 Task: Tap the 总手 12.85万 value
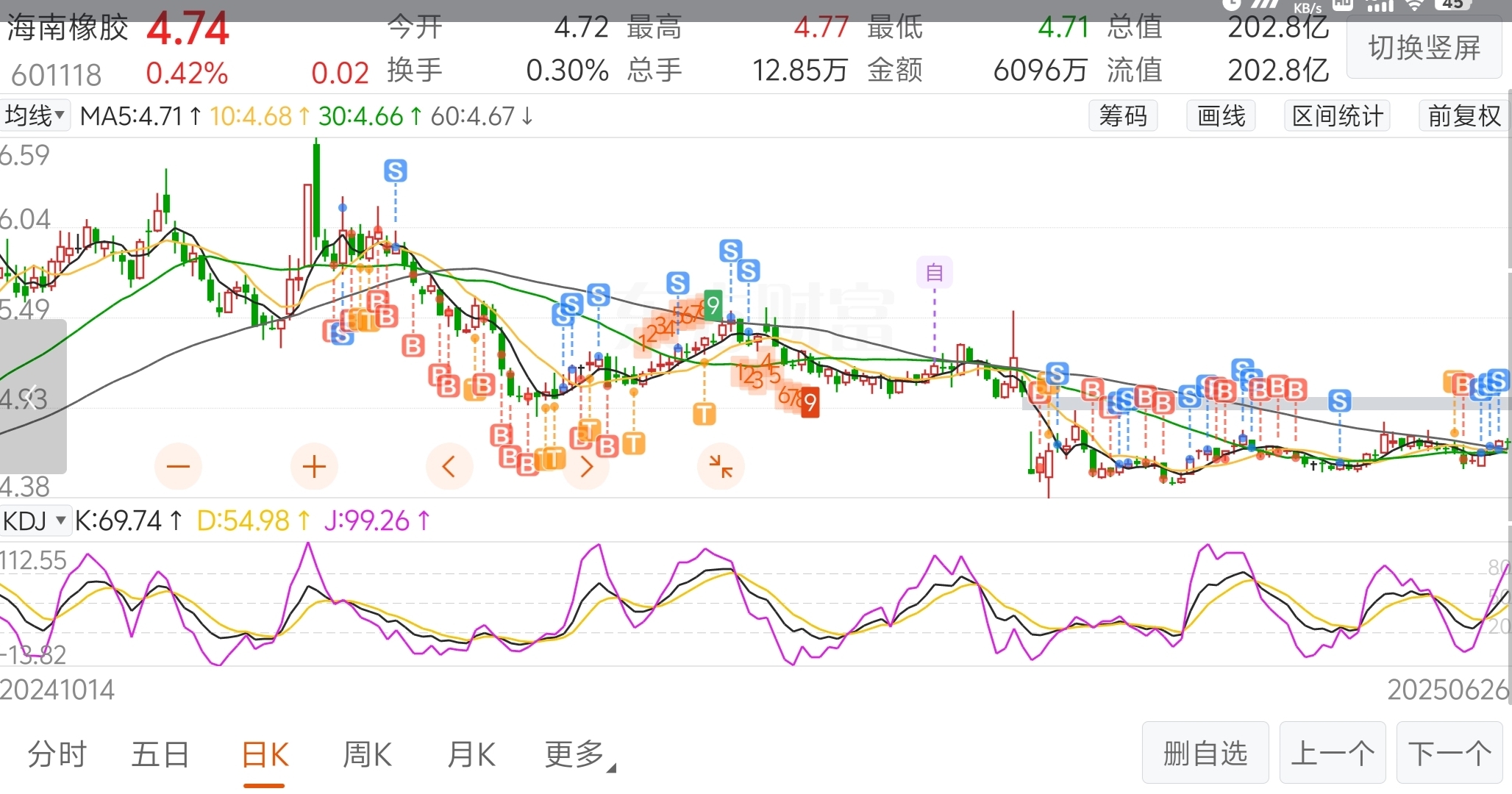click(x=799, y=71)
